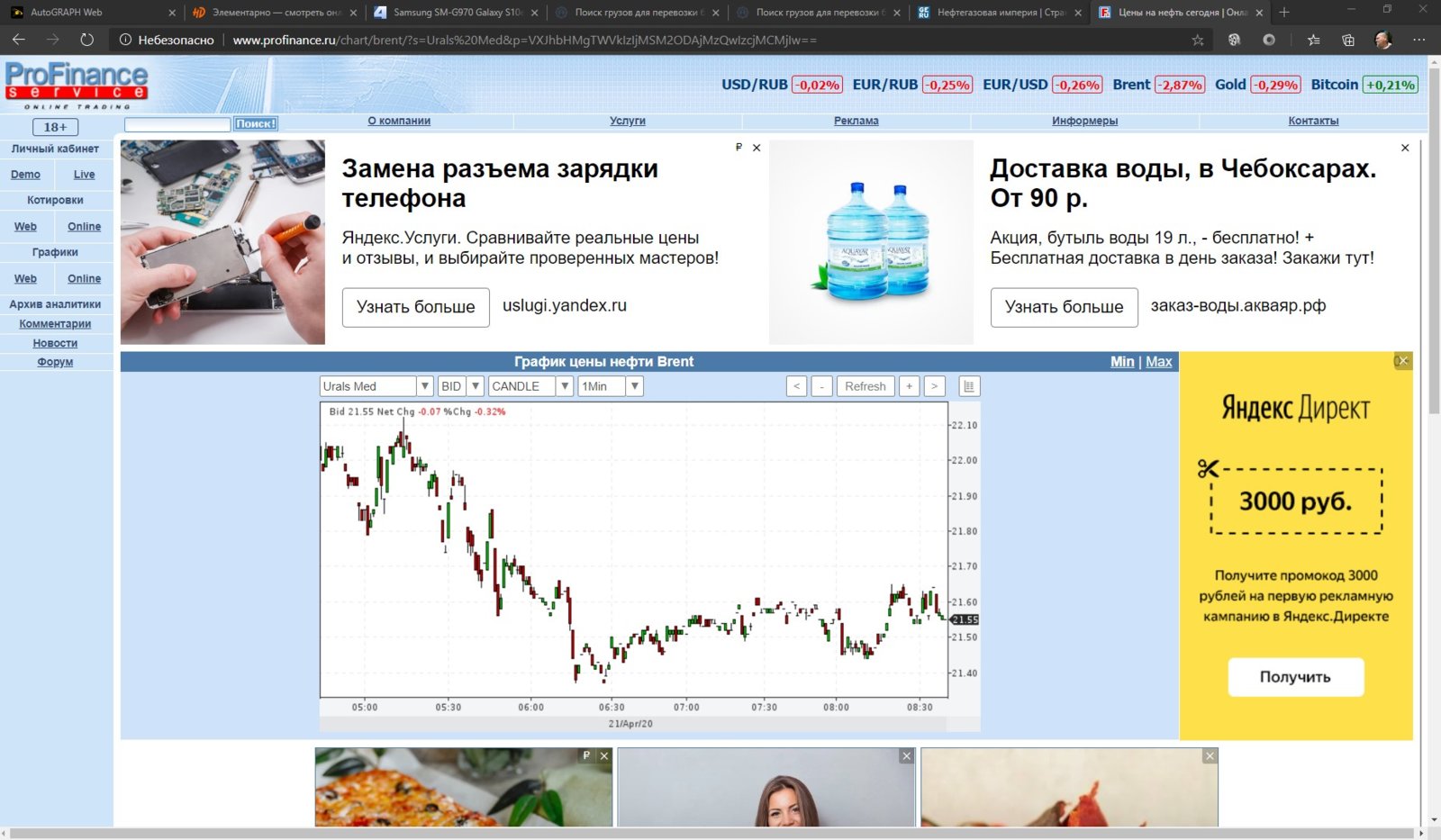Viewport: 1441px width, 840px height.
Task: Open the 1Min timeframe dropdown
Action: [634, 386]
